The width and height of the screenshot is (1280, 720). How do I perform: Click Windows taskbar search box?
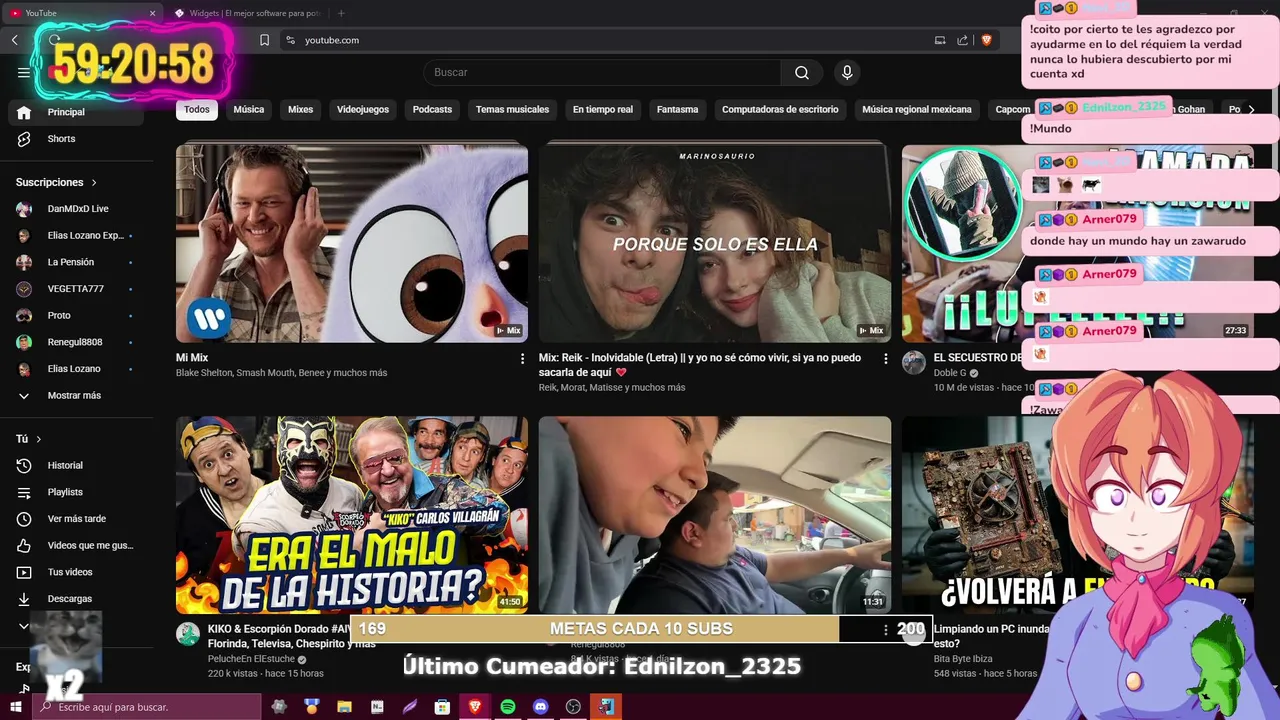(146, 707)
